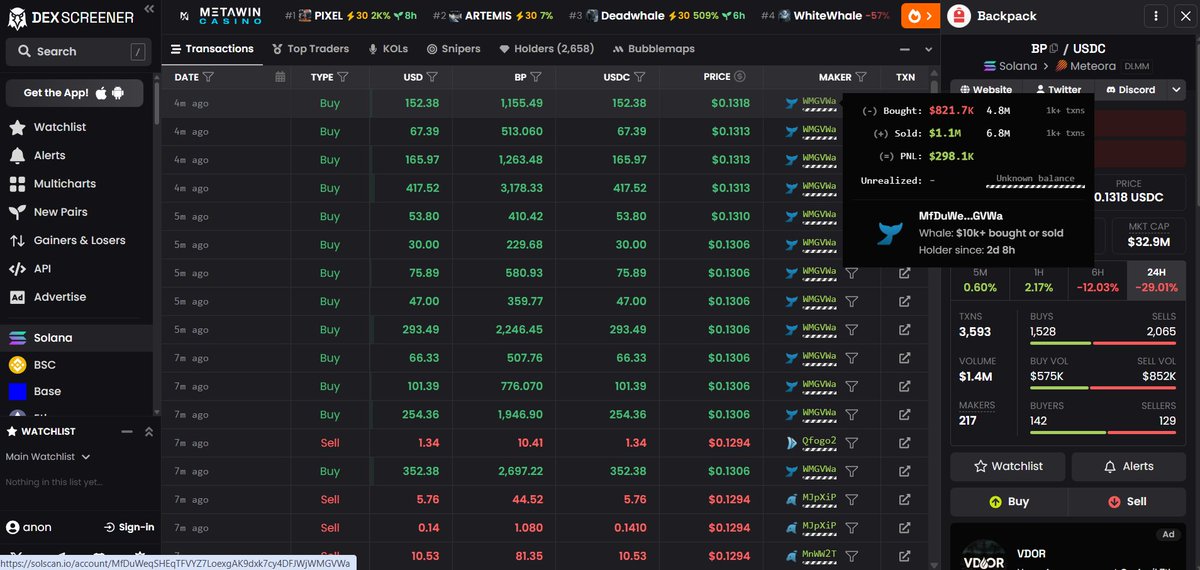The width and height of the screenshot is (1200, 570).
Task: Click the green Buy button
Action: coord(1008,502)
